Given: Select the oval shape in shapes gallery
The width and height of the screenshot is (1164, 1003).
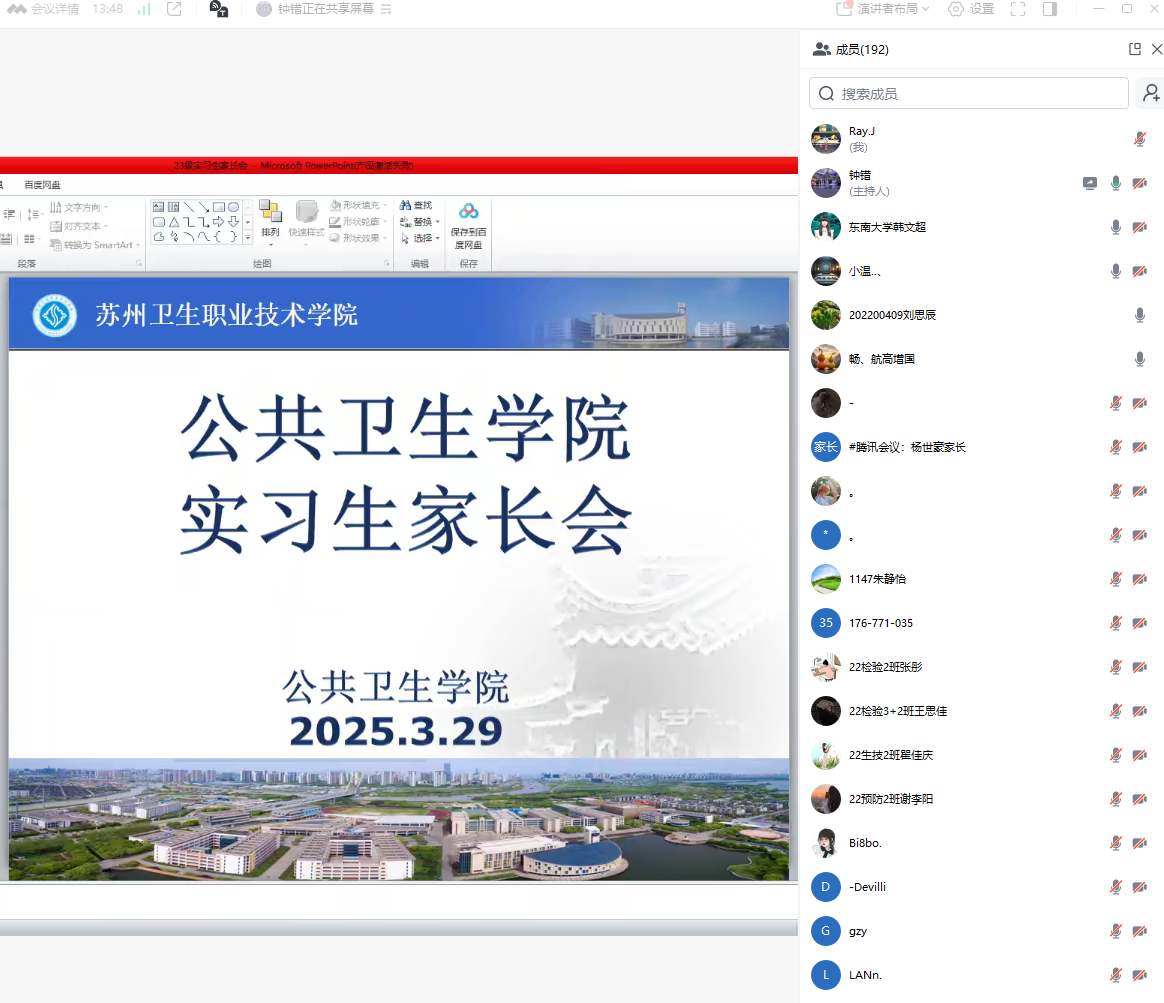Looking at the screenshot, I should tap(233, 207).
